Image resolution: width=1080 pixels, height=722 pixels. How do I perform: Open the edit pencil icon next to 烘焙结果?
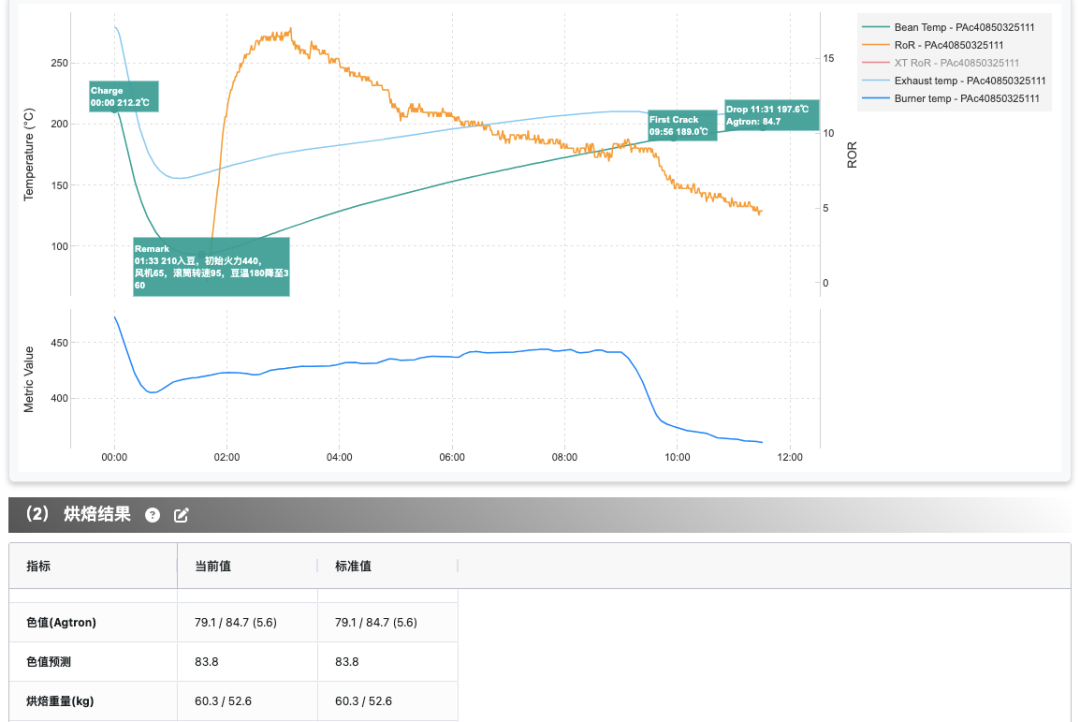click(181, 515)
